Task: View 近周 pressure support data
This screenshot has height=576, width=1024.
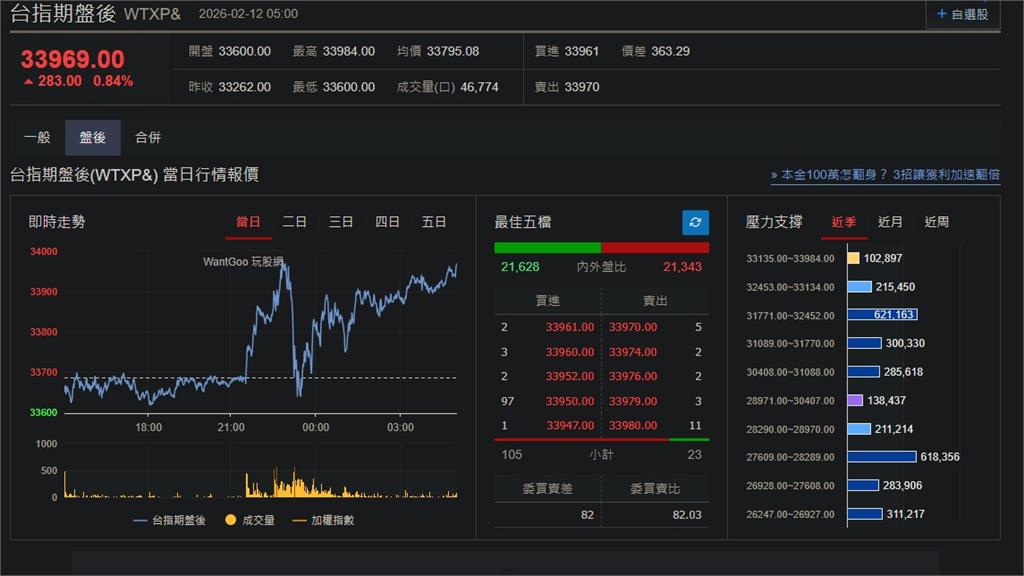Action: coord(937,222)
